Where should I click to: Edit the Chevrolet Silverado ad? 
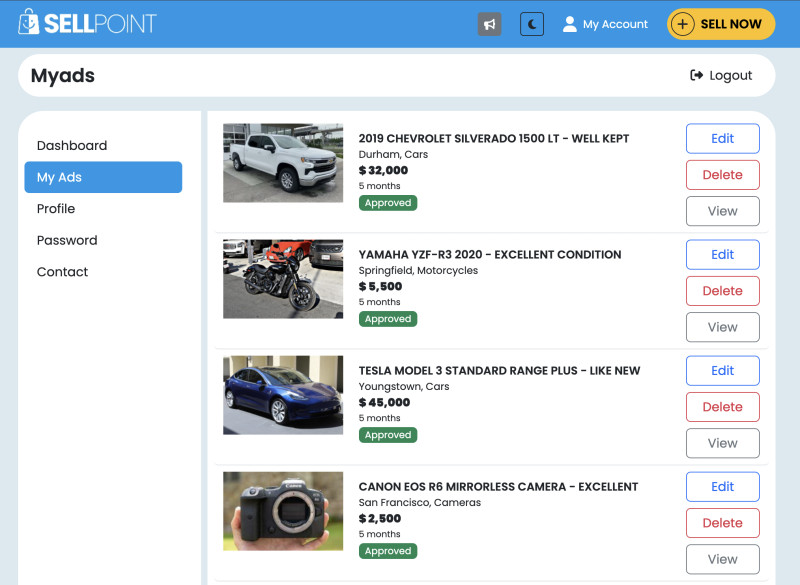(722, 139)
